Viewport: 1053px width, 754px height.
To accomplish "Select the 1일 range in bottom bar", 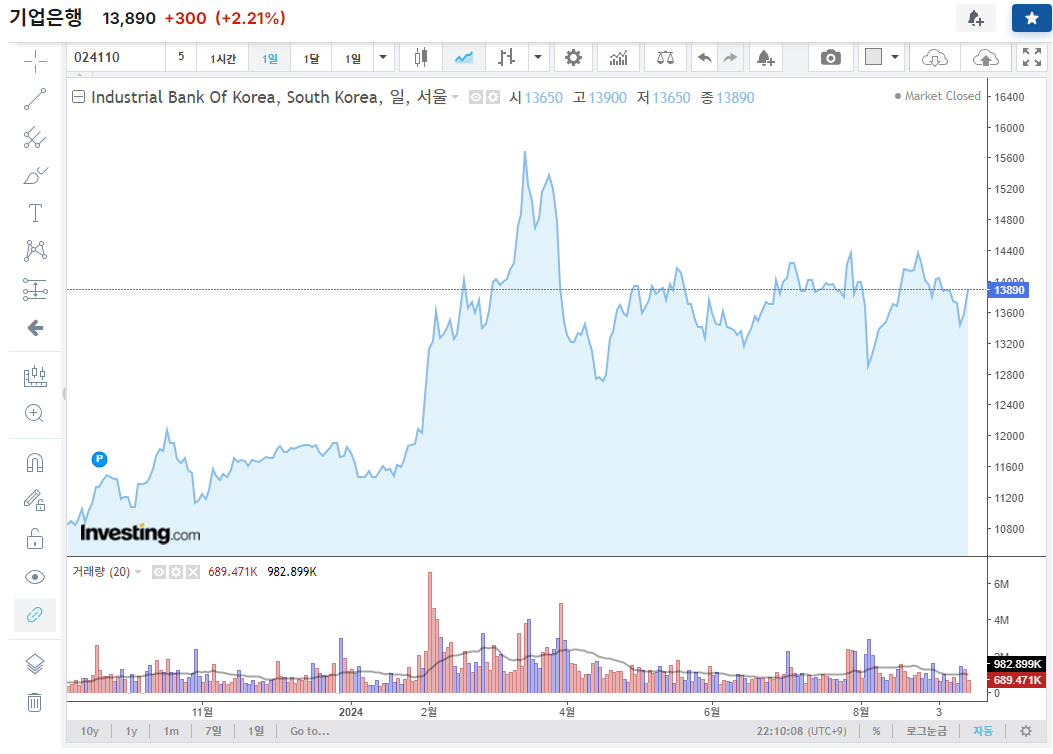I will (x=256, y=731).
